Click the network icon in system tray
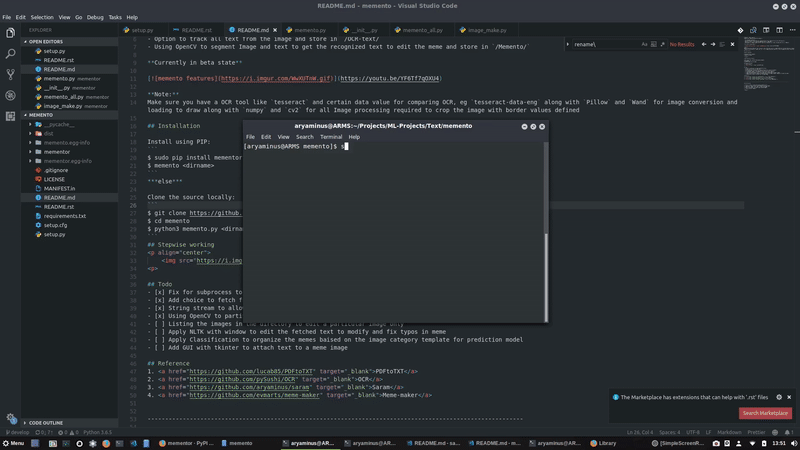 (753, 443)
